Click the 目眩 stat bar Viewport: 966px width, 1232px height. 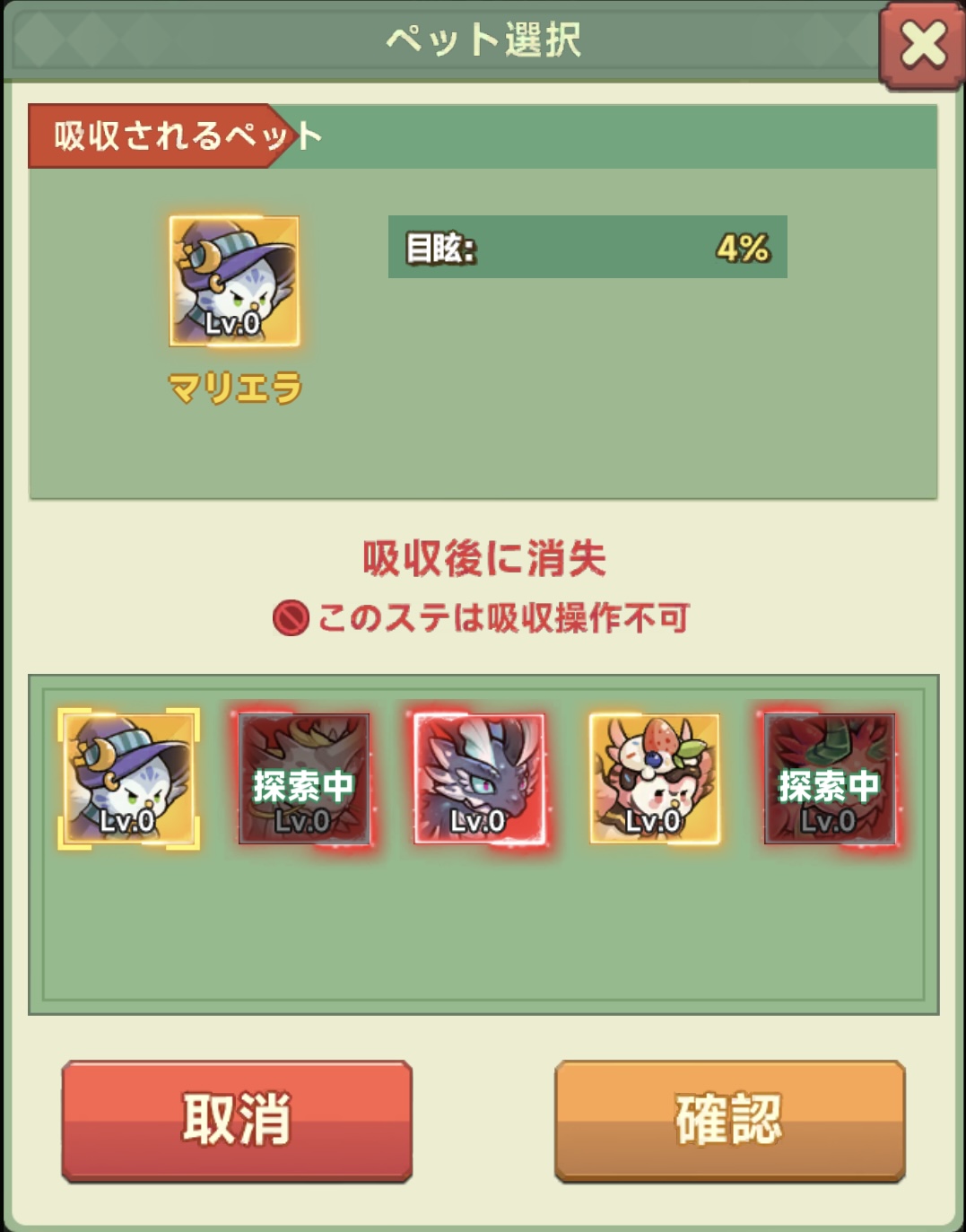[587, 247]
